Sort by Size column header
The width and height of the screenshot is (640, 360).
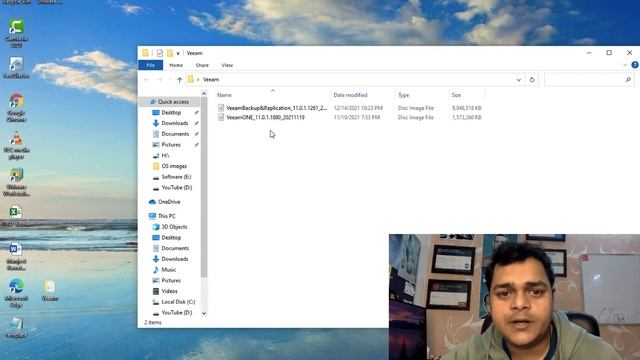tap(456, 95)
